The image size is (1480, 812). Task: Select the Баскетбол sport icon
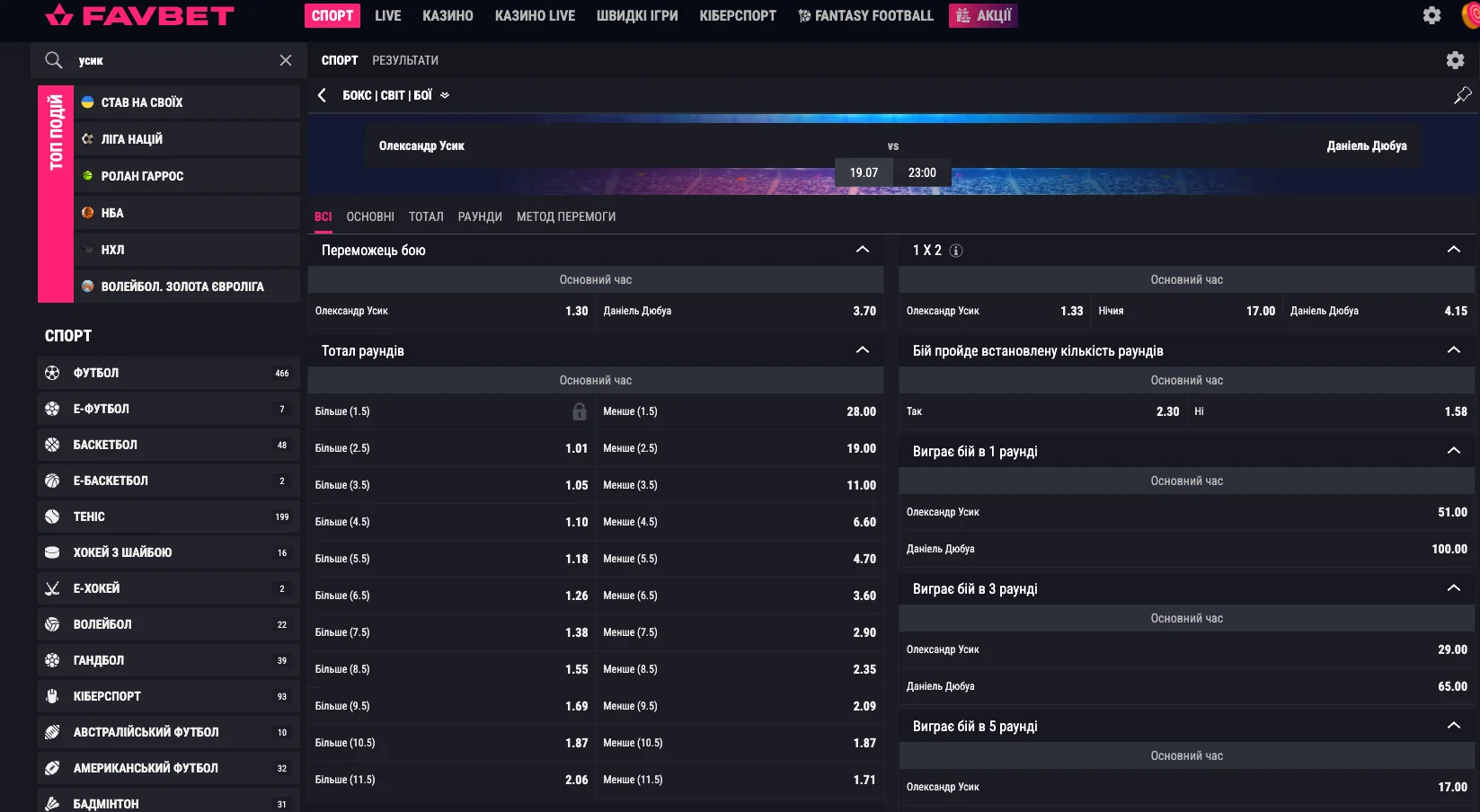52,445
